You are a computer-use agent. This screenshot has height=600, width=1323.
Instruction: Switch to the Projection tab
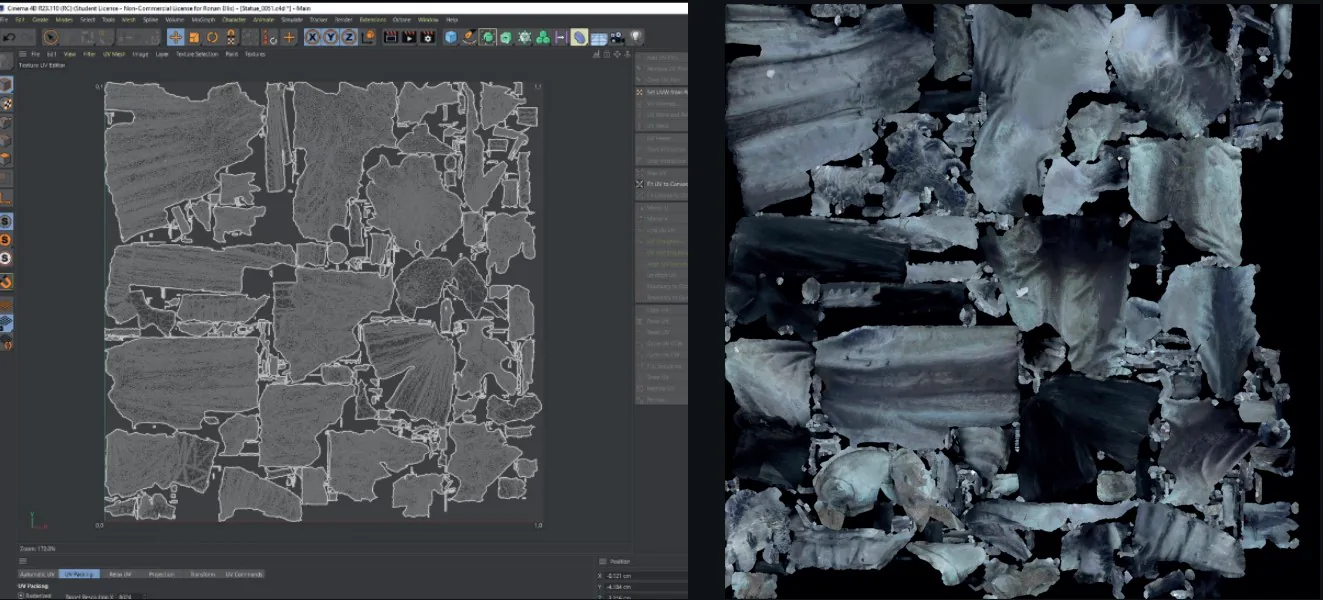click(x=162, y=574)
